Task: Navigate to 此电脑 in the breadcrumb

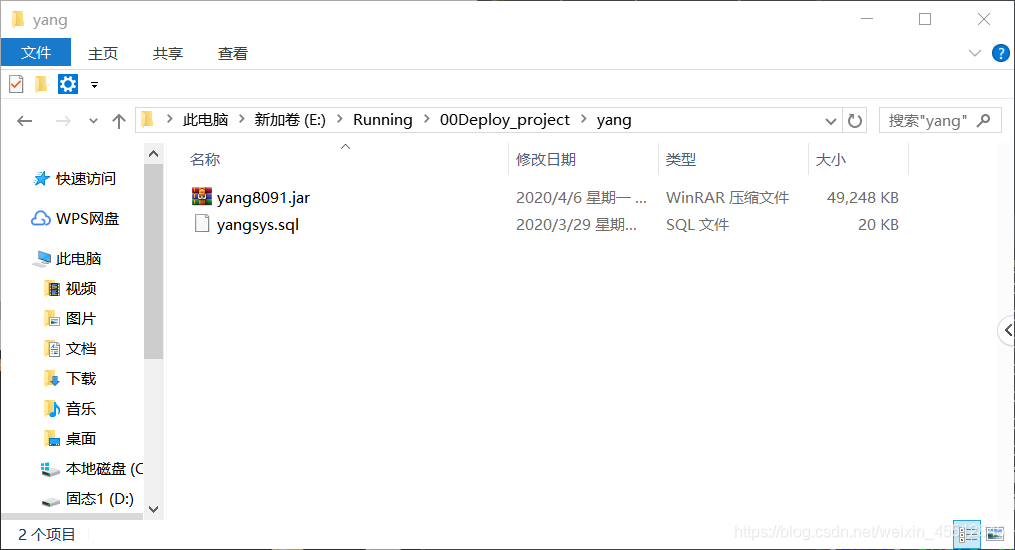Action: tap(205, 120)
